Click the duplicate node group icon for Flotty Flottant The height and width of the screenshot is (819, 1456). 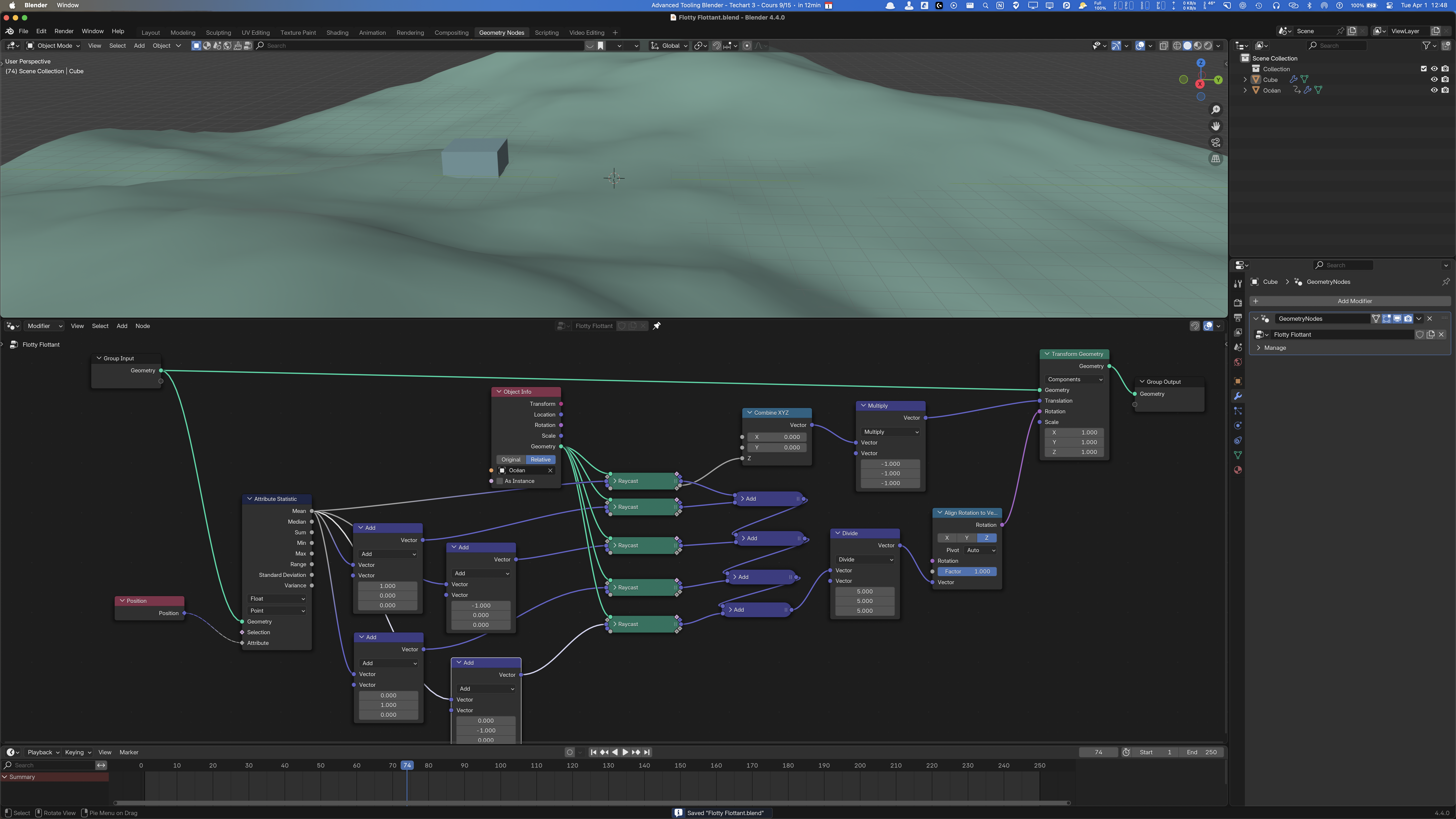tap(1431, 335)
